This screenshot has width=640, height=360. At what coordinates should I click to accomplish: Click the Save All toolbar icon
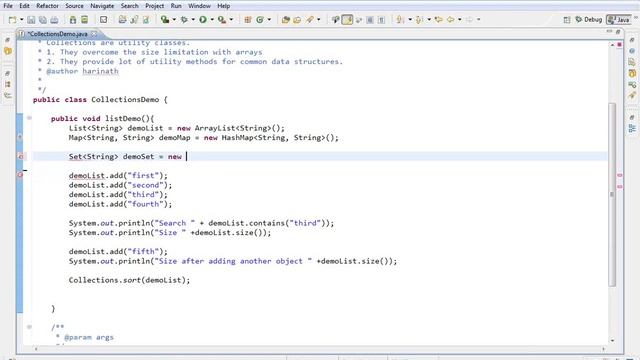pyautogui.click(x=42, y=20)
